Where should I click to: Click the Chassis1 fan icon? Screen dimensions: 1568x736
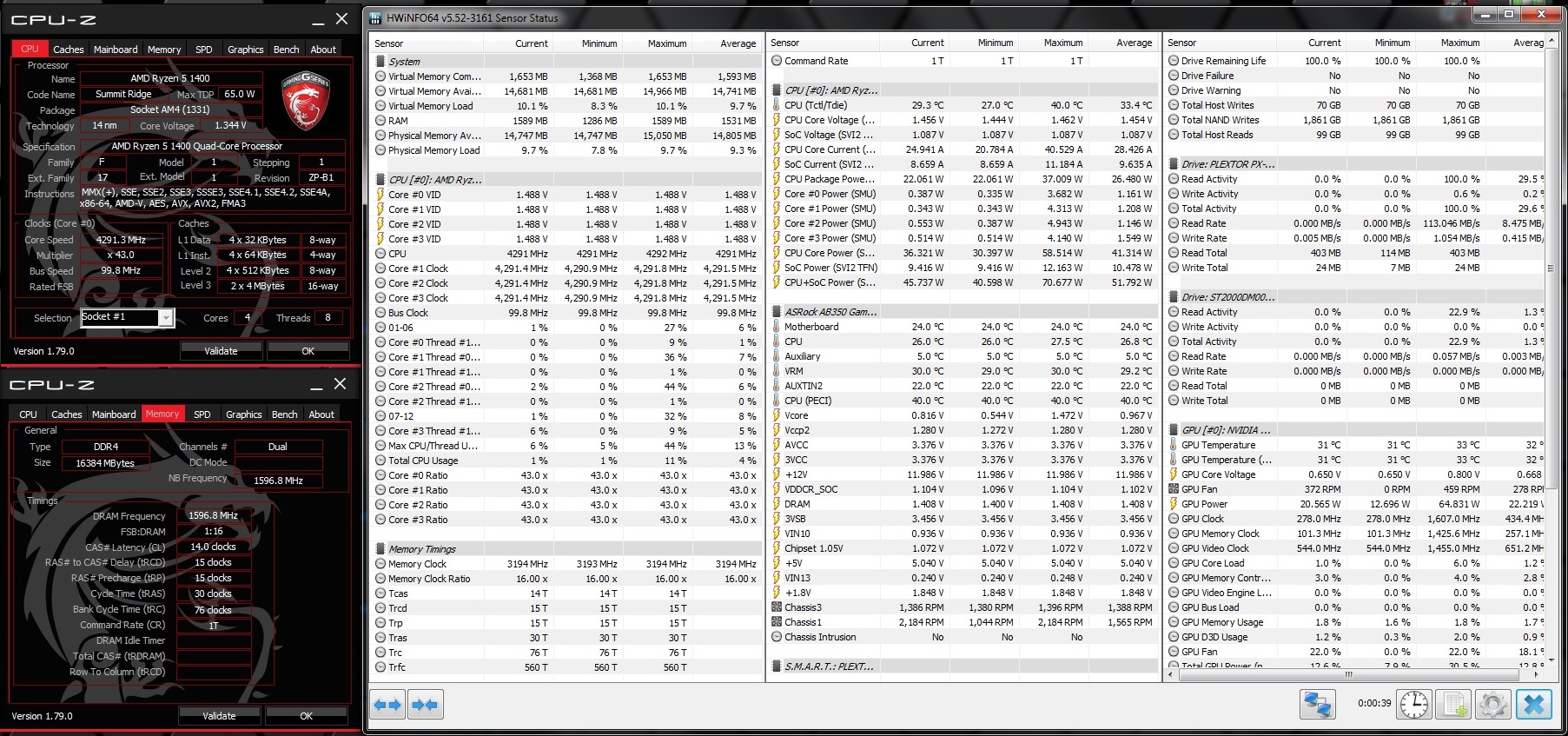pos(777,622)
